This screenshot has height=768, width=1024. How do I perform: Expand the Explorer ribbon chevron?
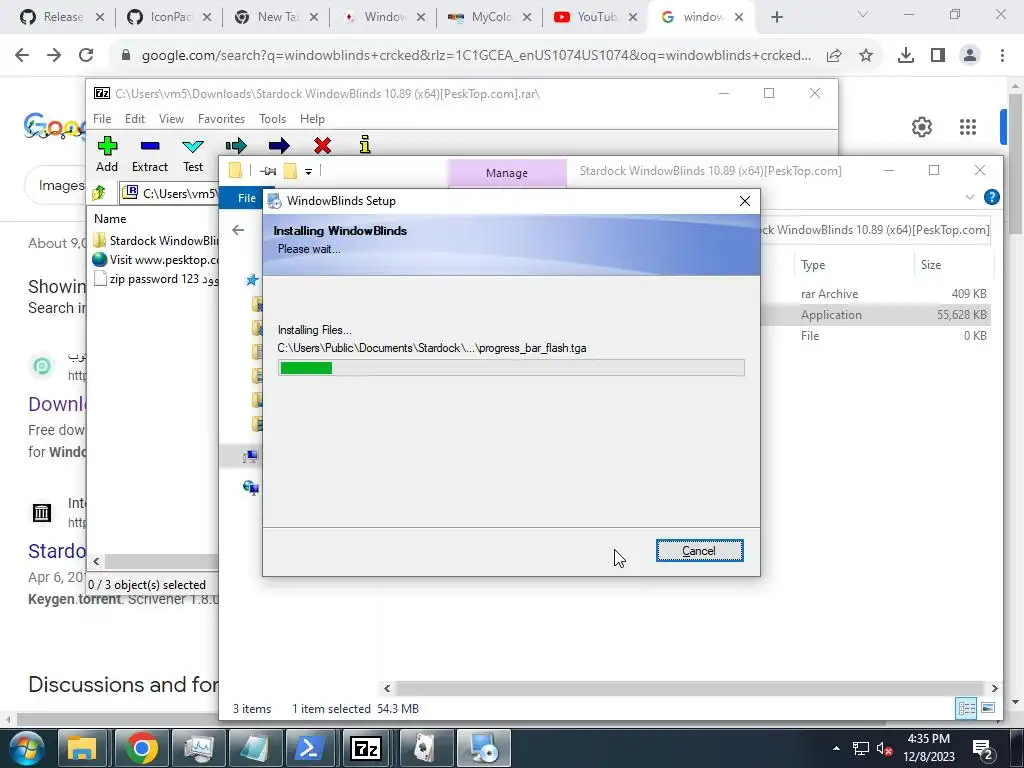tap(970, 197)
